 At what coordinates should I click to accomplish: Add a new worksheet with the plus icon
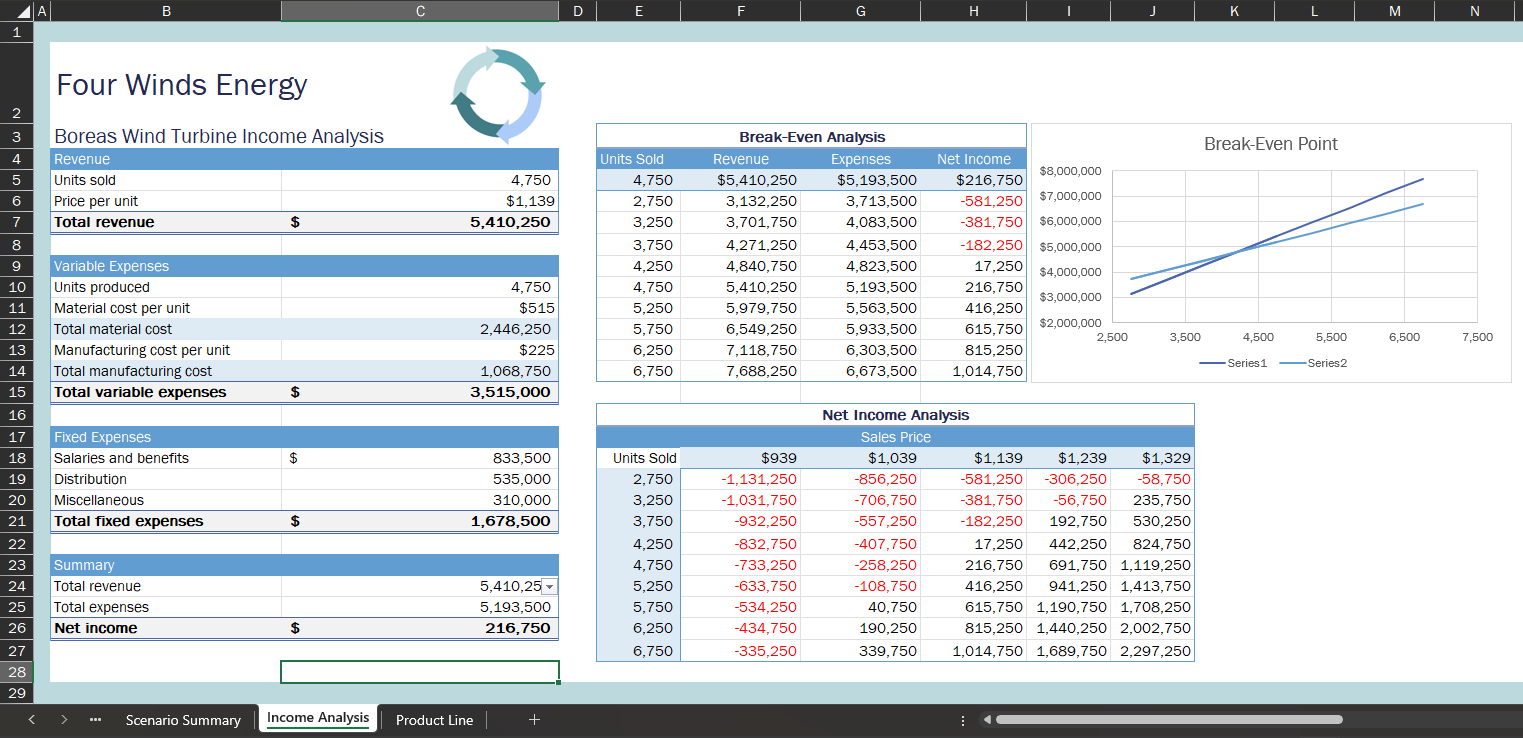(534, 719)
